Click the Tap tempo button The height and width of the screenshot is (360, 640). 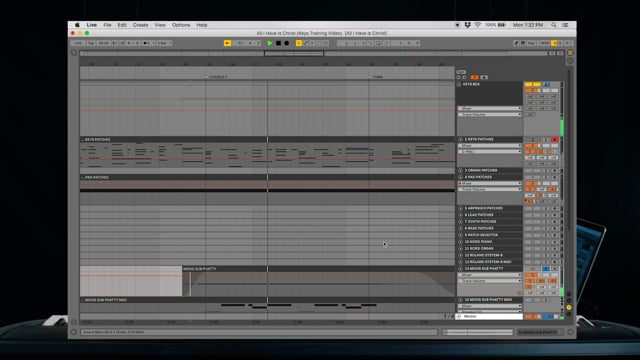point(91,43)
